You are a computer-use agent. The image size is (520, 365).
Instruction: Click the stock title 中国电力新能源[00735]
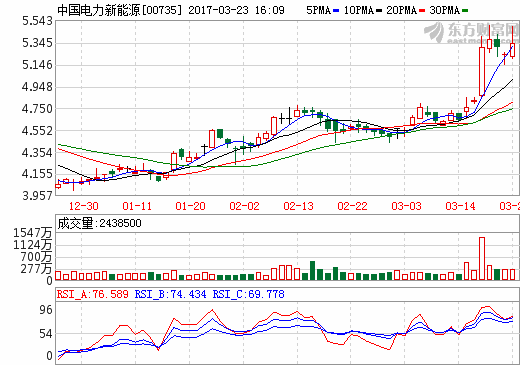pyautogui.click(x=120, y=10)
